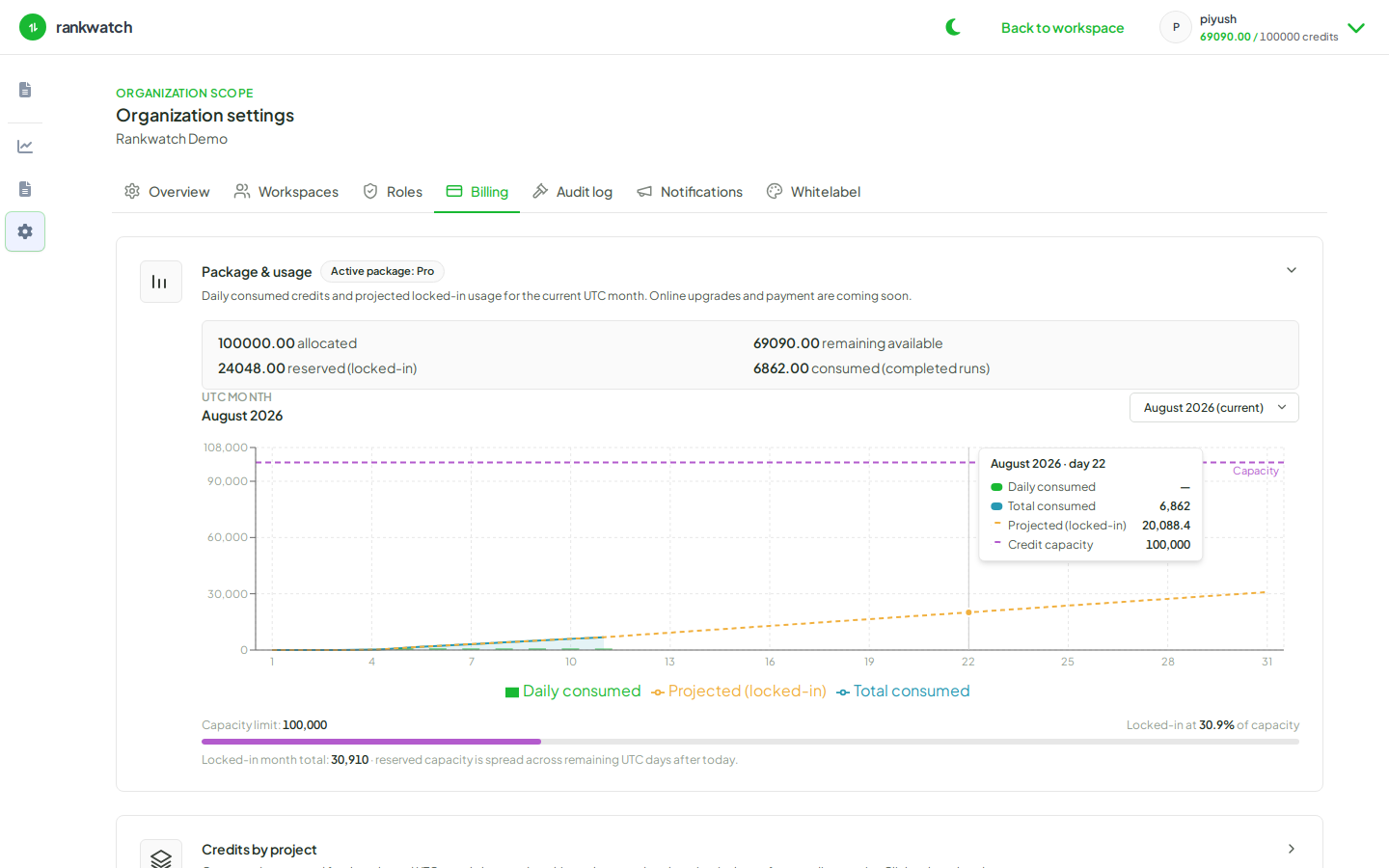Open the Notifications tab
The image size is (1389, 868).
point(690,192)
